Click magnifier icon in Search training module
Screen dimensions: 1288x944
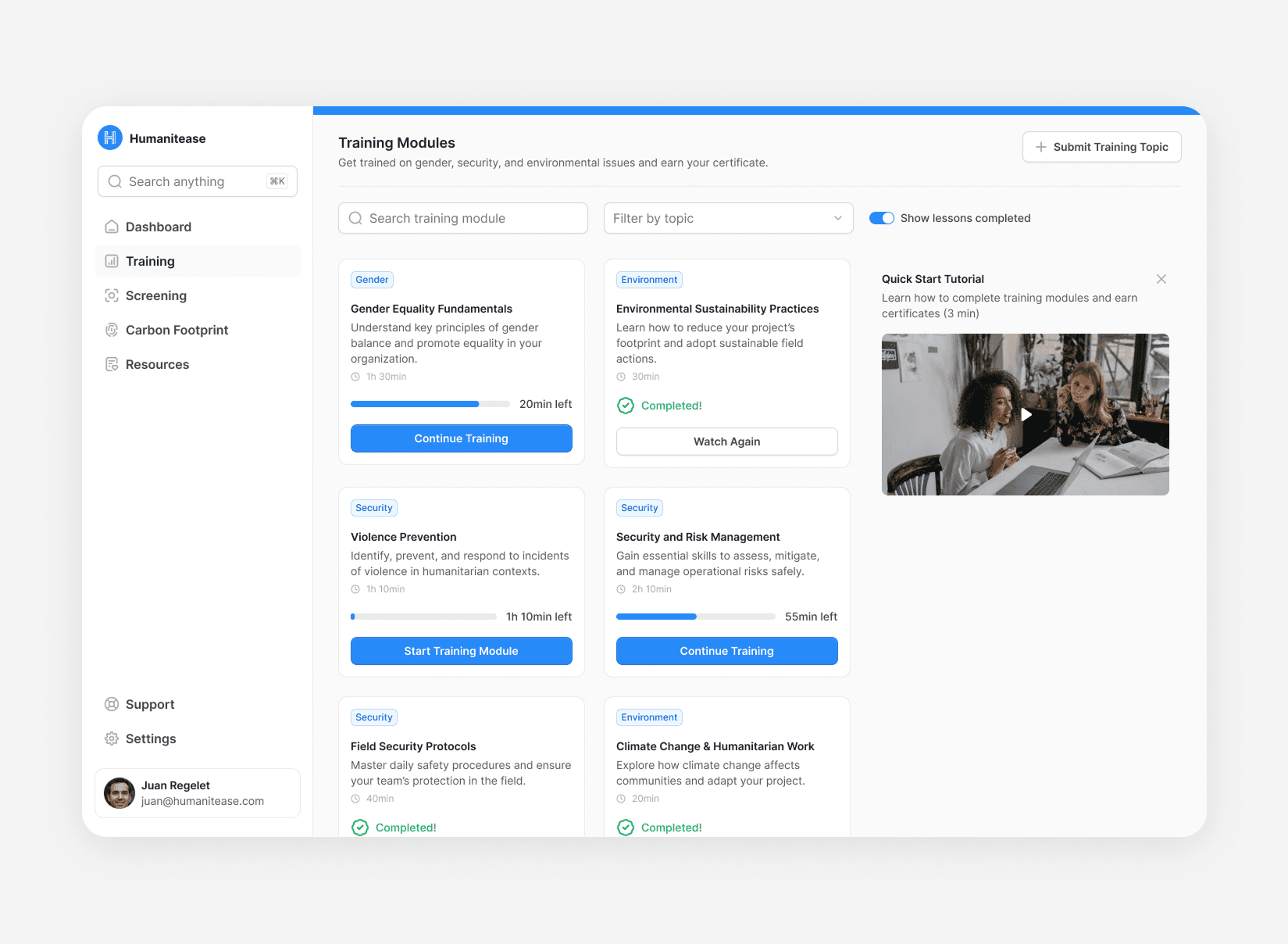click(355, 218)
